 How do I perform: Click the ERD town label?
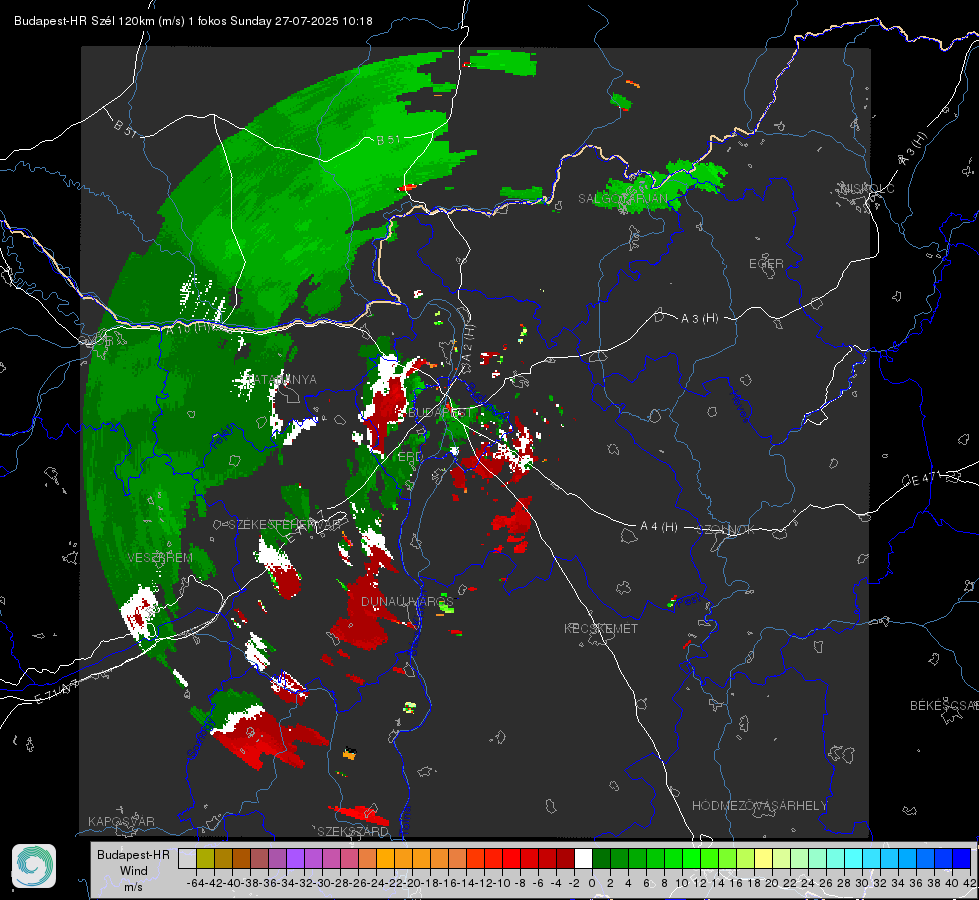410,457
